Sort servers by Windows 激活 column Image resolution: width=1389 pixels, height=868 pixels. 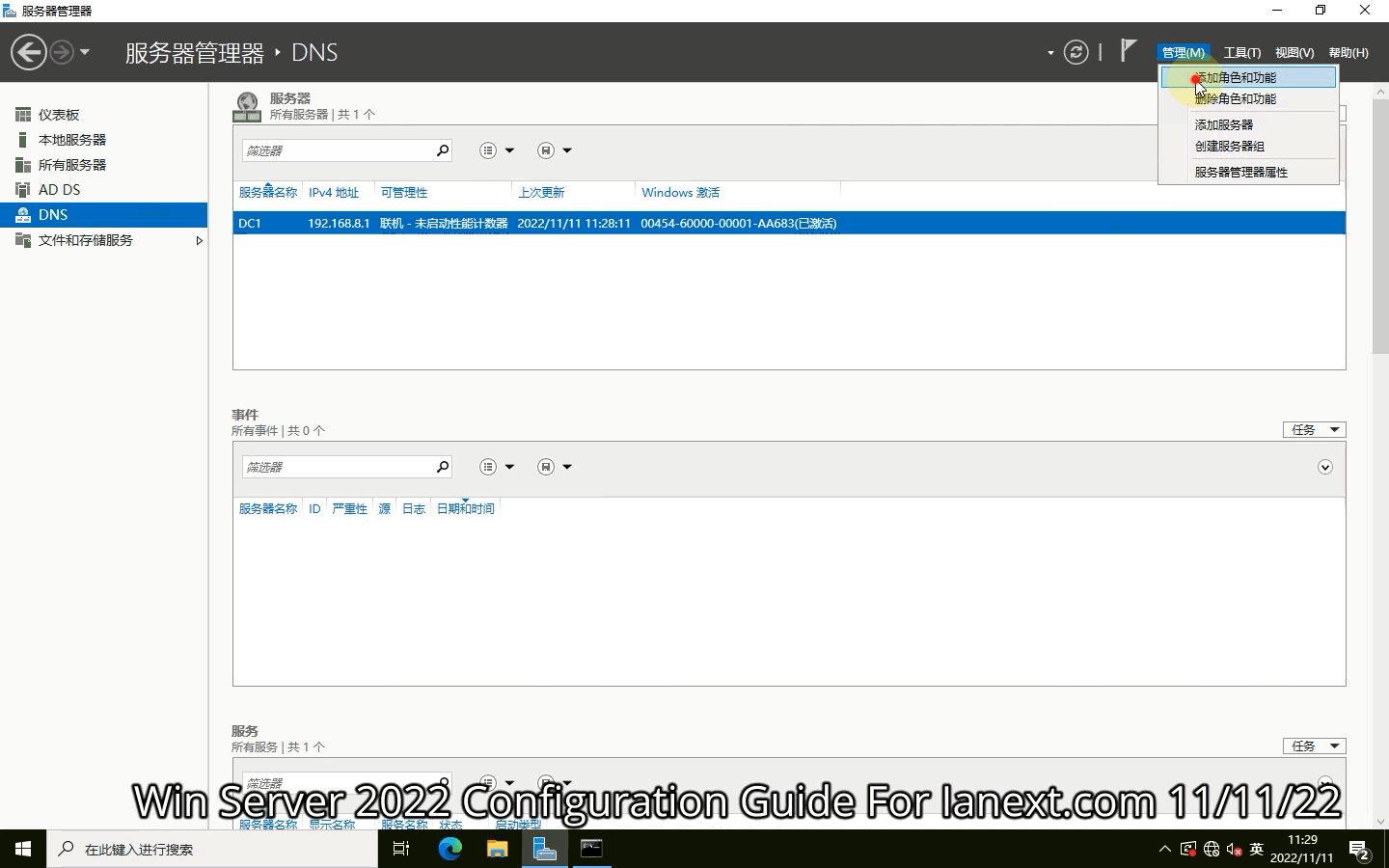click(x=680, y=192)
